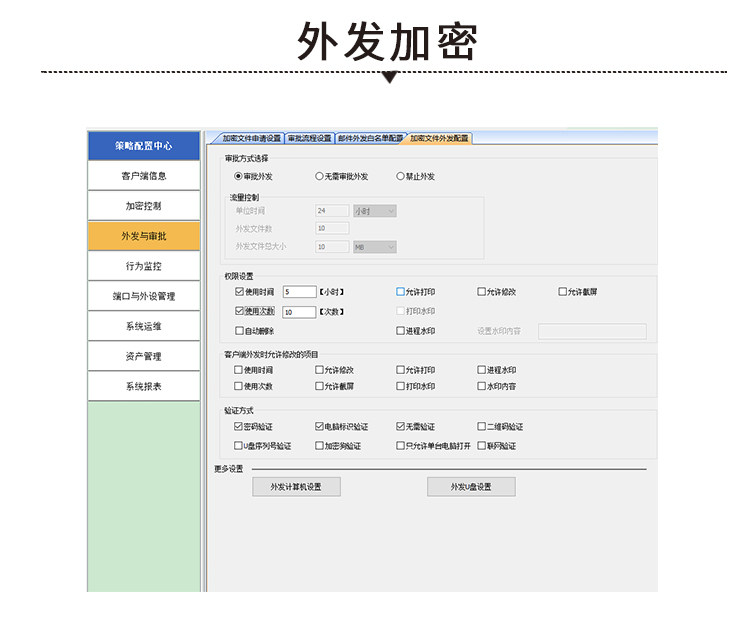Open 客户端信息 sidebar item
This screenshot has height=626, width=750.
143,176
